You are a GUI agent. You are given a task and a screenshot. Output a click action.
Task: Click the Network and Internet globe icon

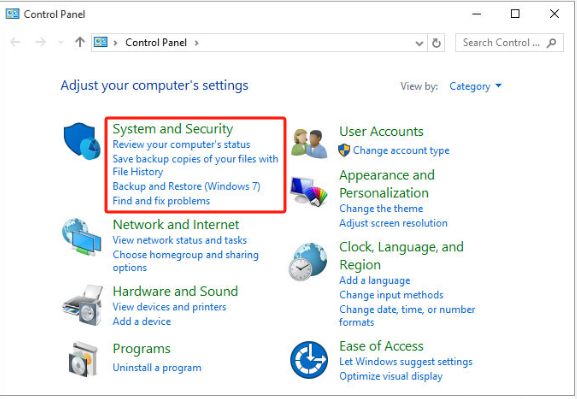point(81,237)
